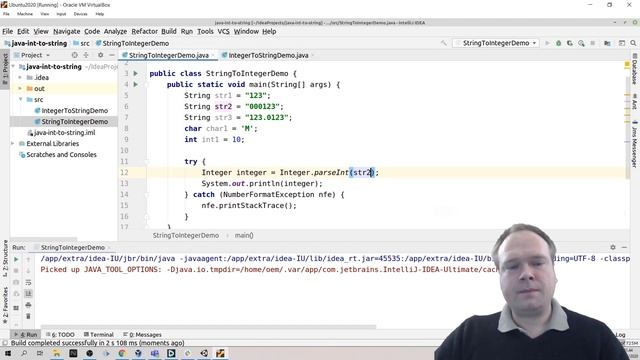The width and height of the screenshot is (640, 360).
Task: Select IntegerToStringDemo in project tree
Action: [74, 111]
